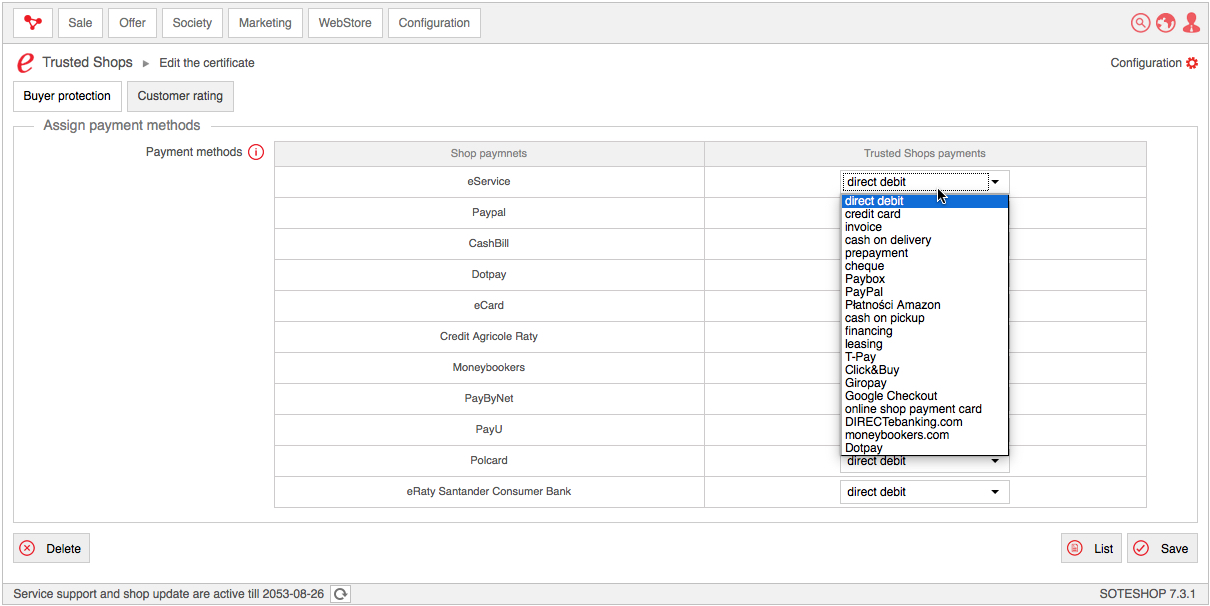Click SOTESHOP 7.3.1 version text
Viewport: 1210px width, 606px height.
tap(1147, 594)
